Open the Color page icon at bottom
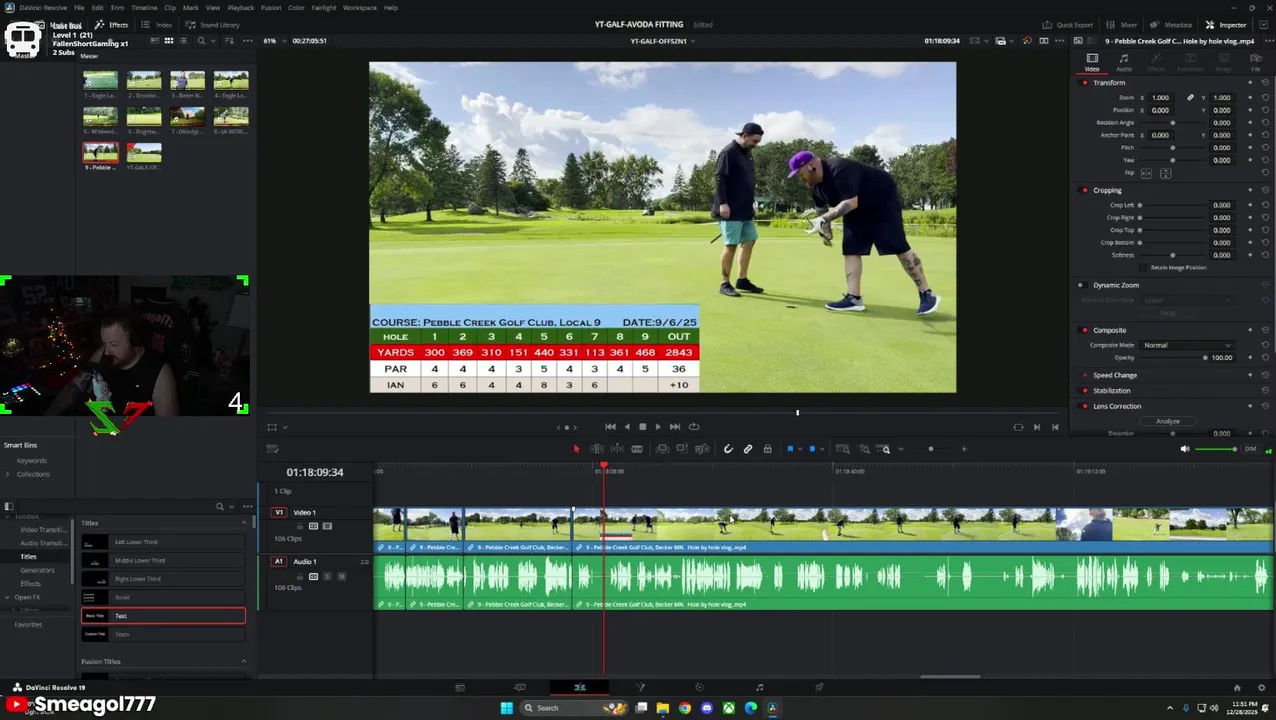The image size is (1276, 720). pos(699,687)
